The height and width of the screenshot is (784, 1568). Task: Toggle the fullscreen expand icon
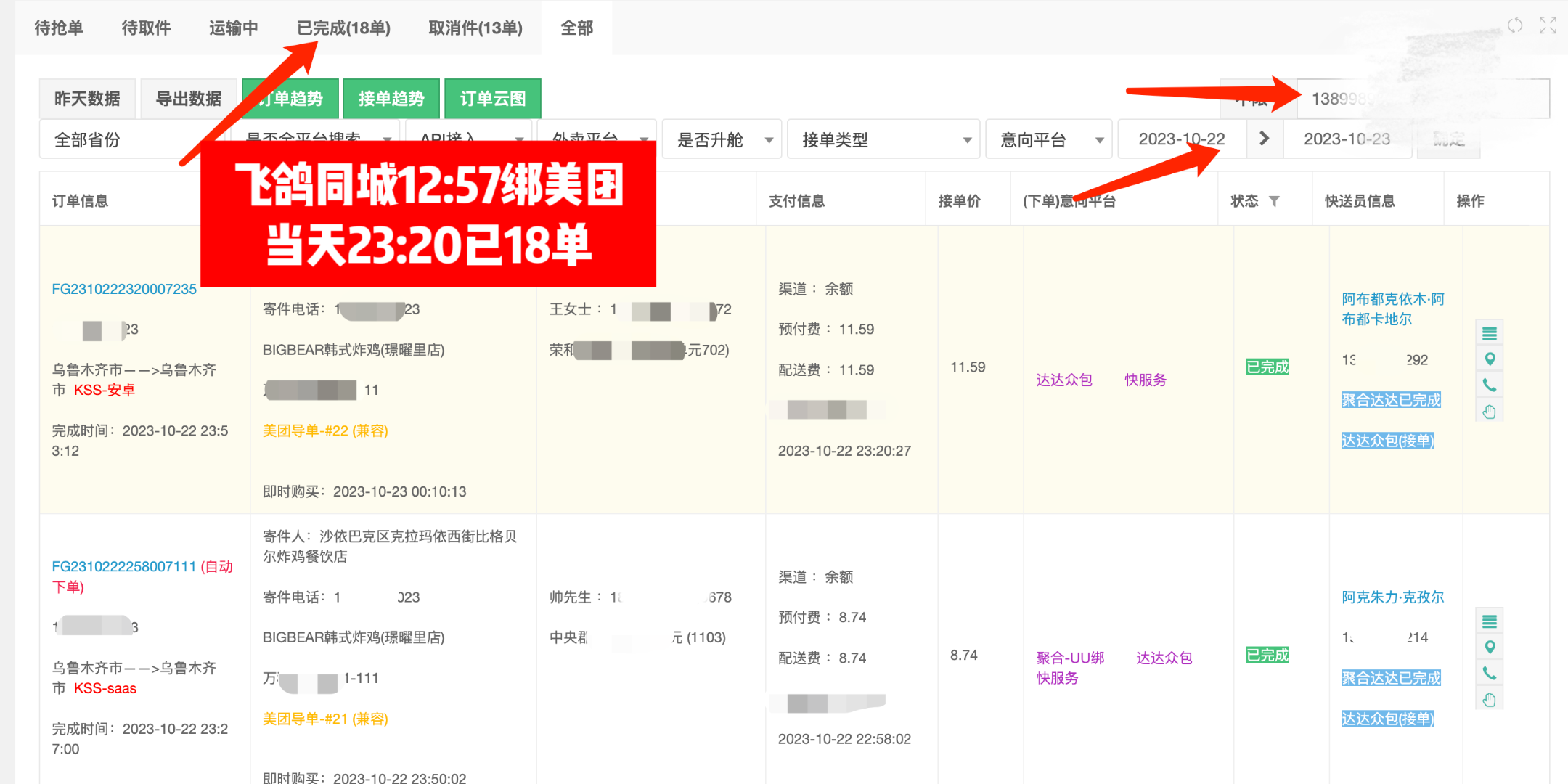1548,26
